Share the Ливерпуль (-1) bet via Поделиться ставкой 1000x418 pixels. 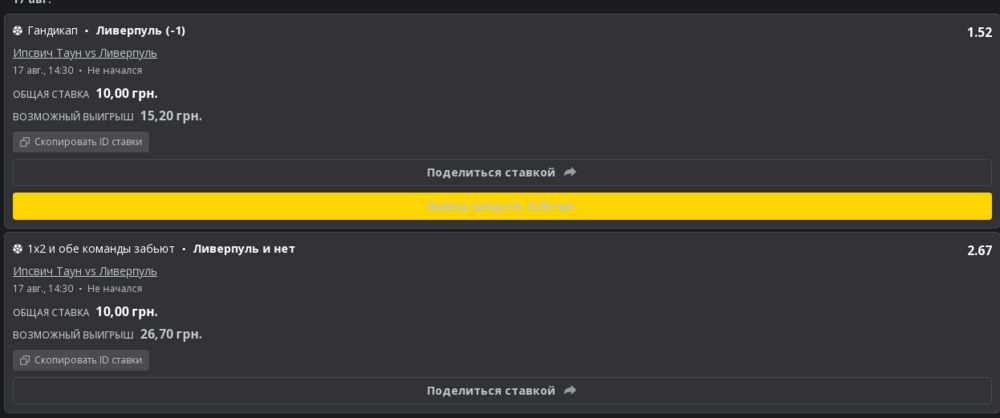(502, 172)
